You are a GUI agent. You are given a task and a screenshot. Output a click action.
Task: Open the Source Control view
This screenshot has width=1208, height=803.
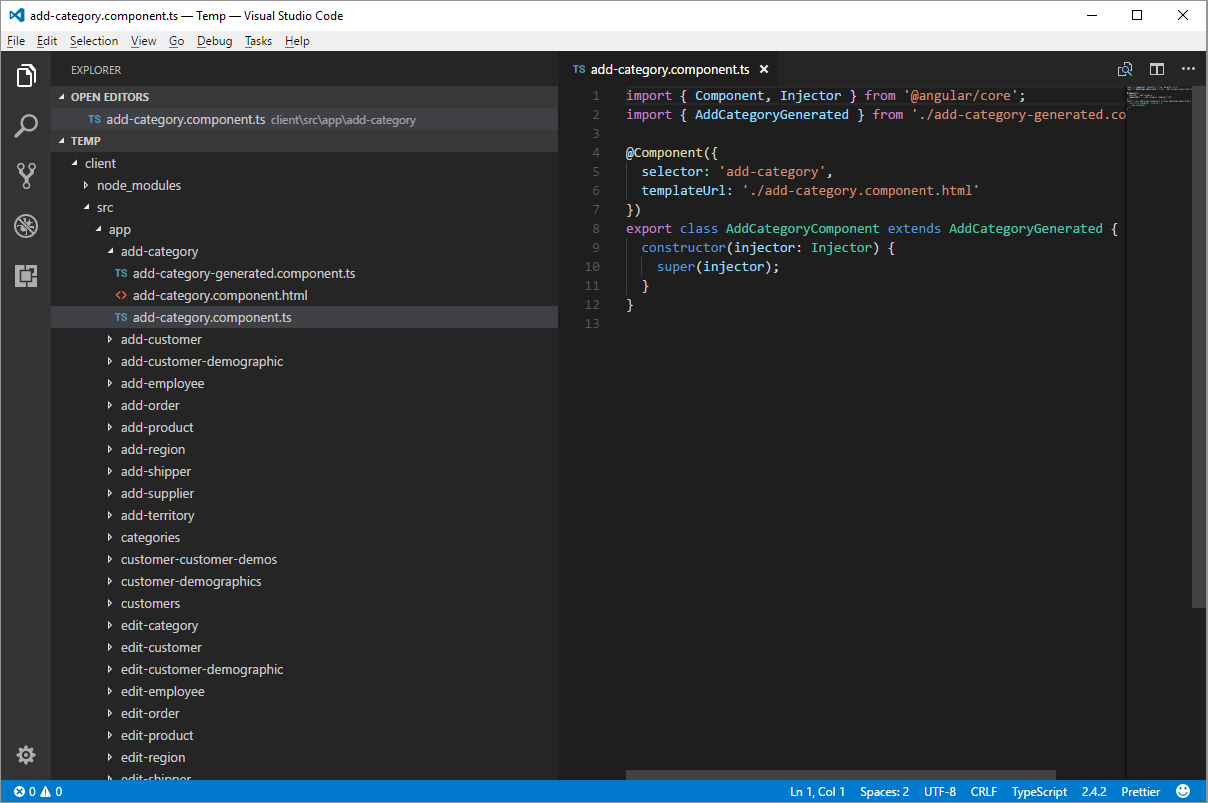point(26,176)
